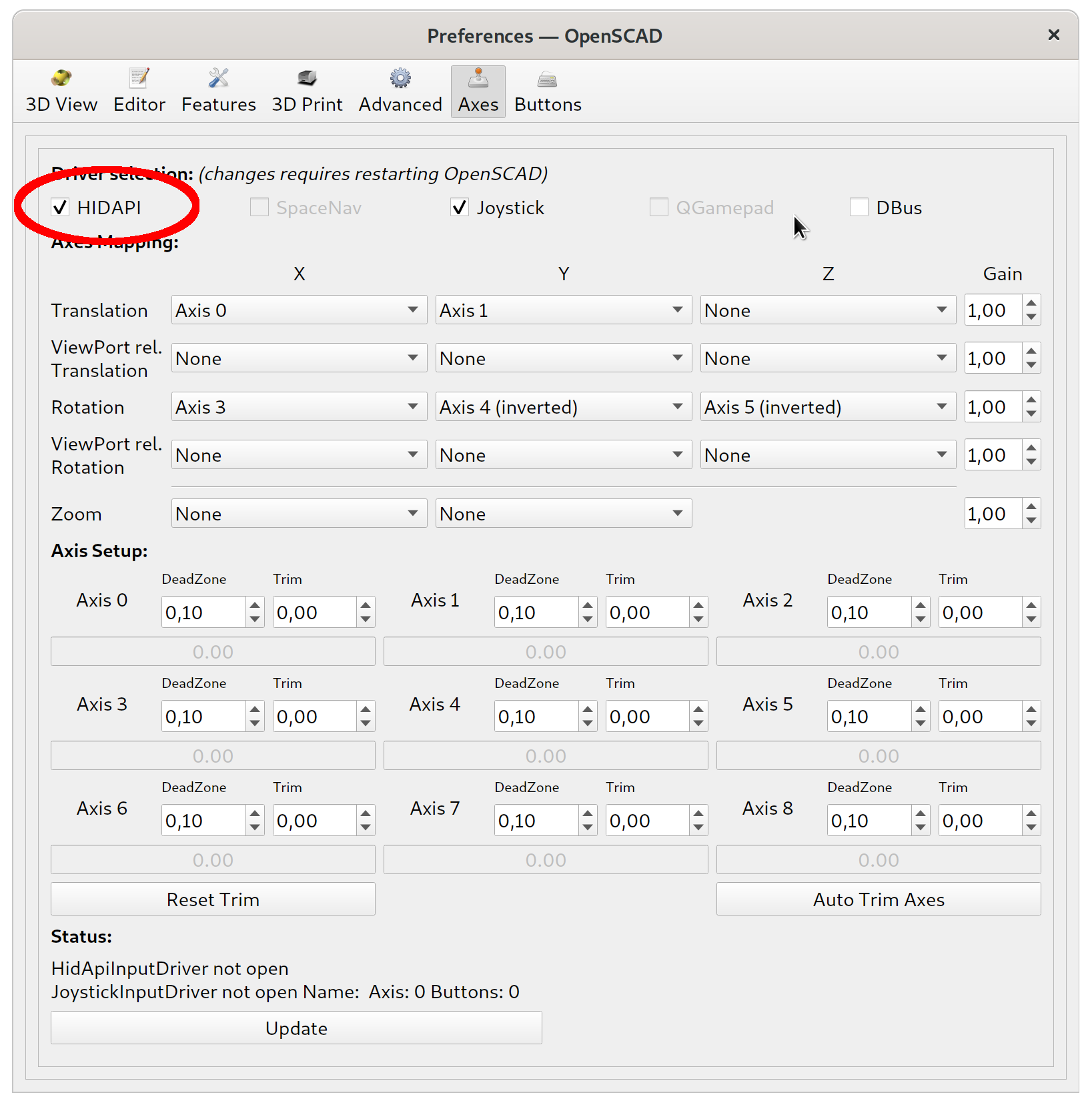Close the Preferences dialog with X
This screenshot has height=1105, width=1092.
coord(1053,35)
